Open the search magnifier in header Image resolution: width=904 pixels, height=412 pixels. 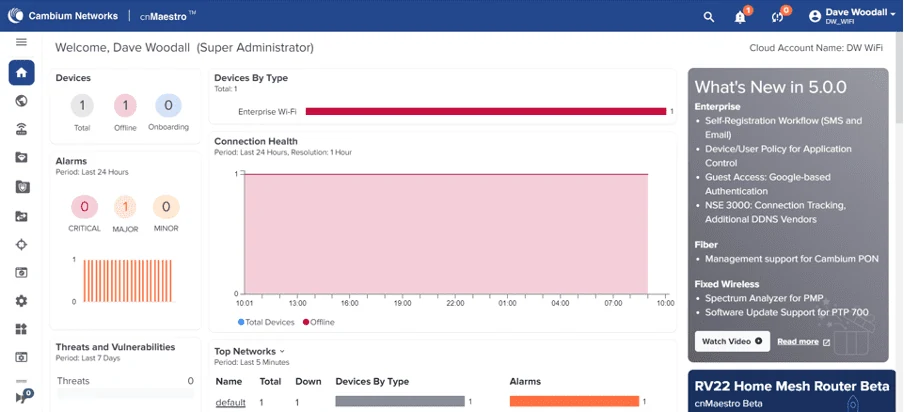tap(709, 17)
